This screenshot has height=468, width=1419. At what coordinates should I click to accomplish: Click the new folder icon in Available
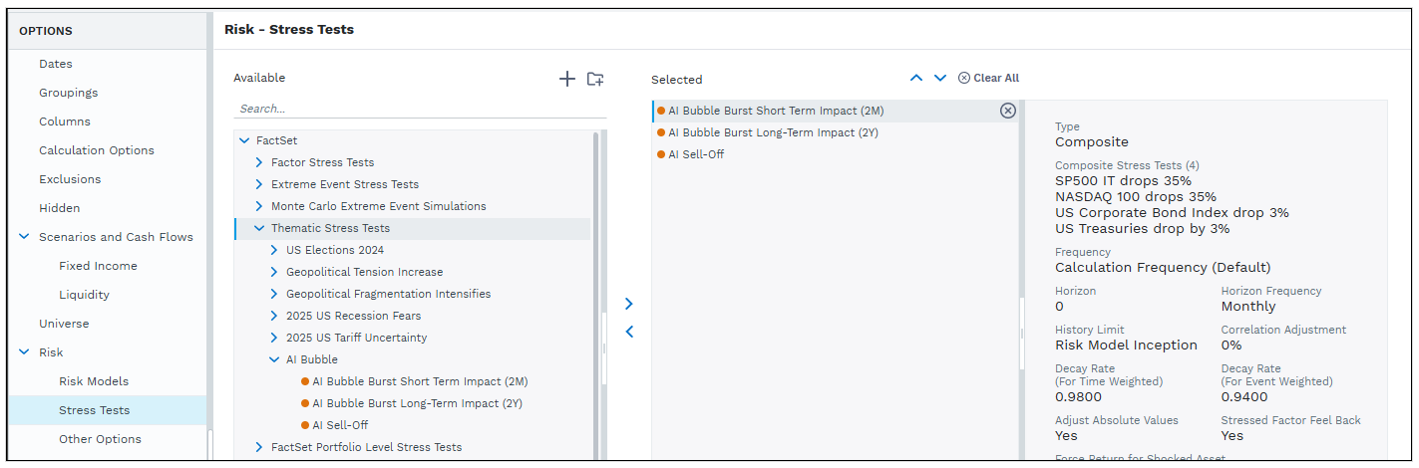pos(596,79)
